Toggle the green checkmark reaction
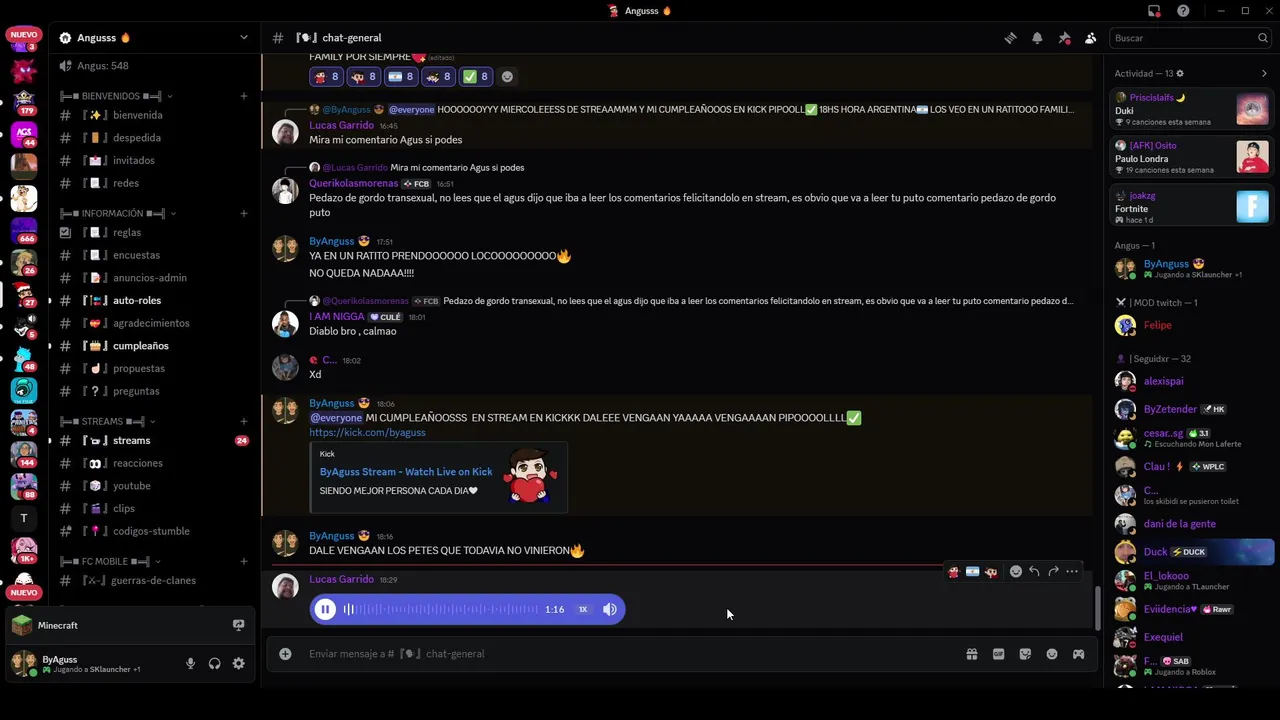 [x=475, y=76]
